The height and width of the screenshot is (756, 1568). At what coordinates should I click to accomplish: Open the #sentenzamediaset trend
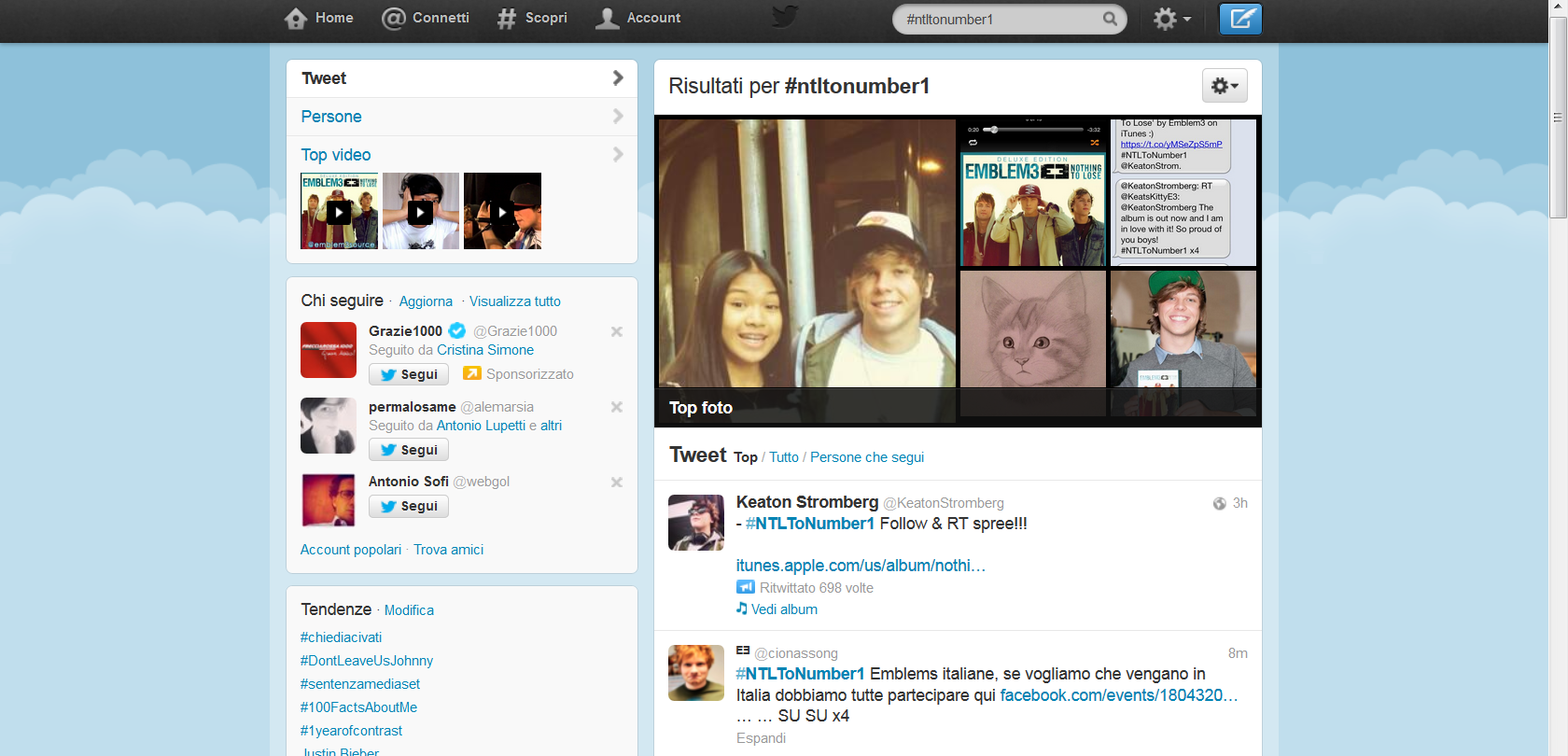359,684
